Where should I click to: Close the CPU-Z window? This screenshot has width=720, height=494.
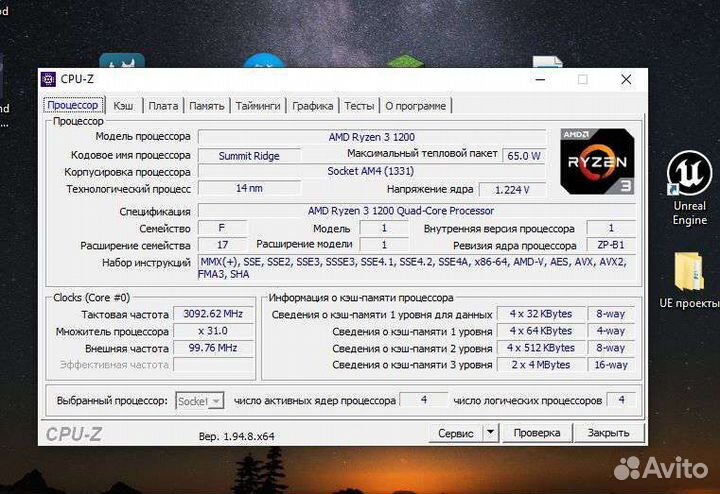626,79
